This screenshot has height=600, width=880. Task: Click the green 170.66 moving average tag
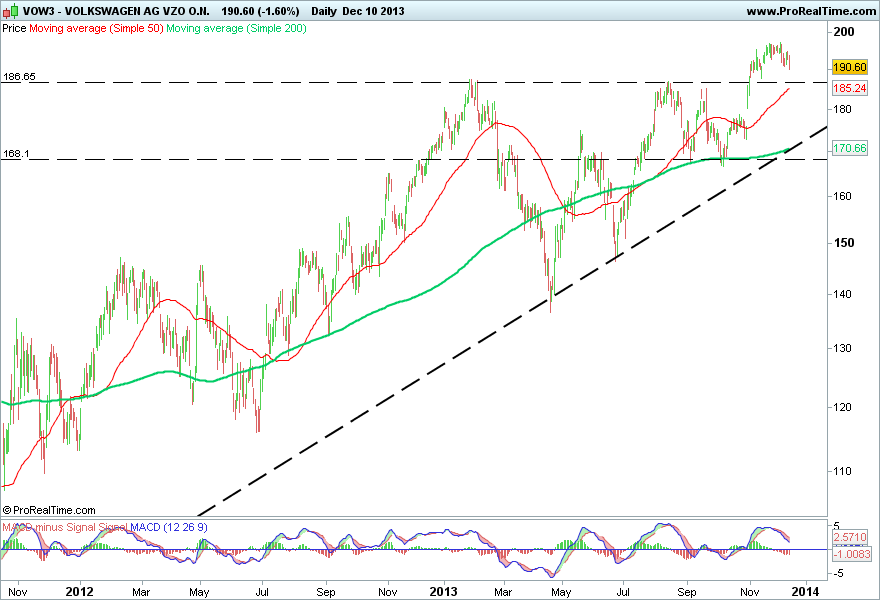click(850, 148)
